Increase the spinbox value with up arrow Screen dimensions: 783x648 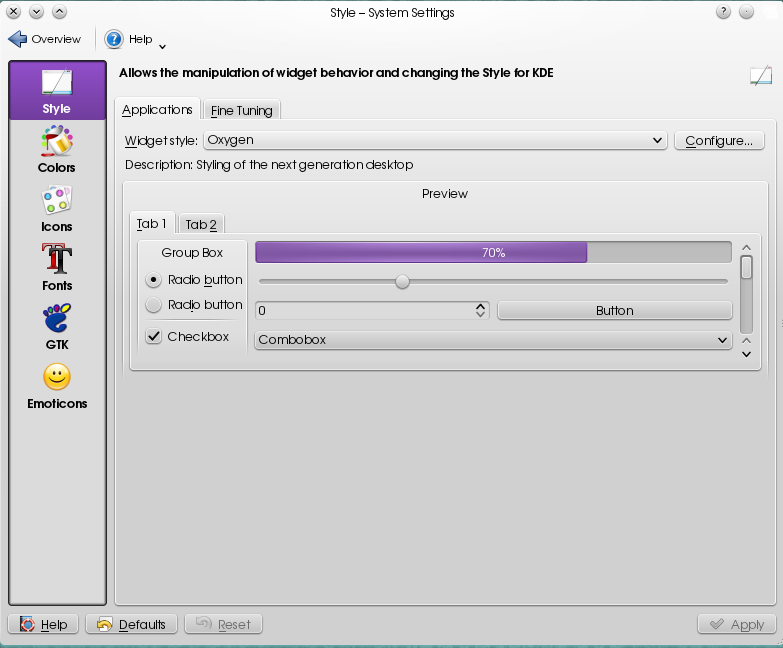pos(480,306)
